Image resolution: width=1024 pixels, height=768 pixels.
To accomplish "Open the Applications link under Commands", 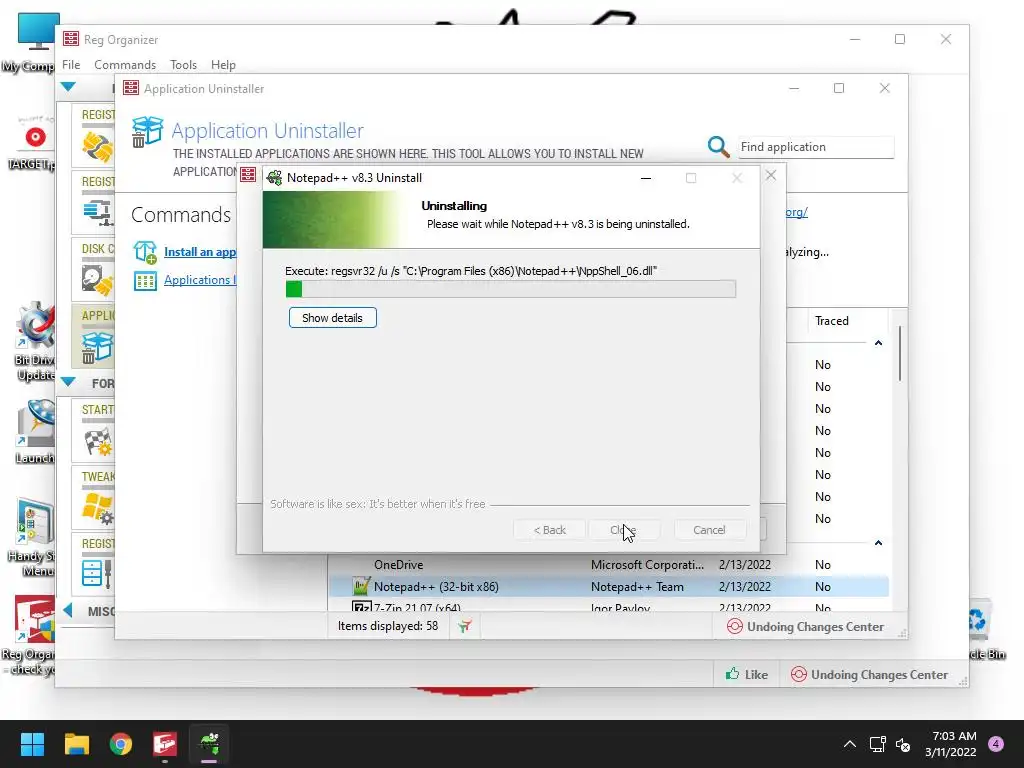I will (x=200, y=280).
